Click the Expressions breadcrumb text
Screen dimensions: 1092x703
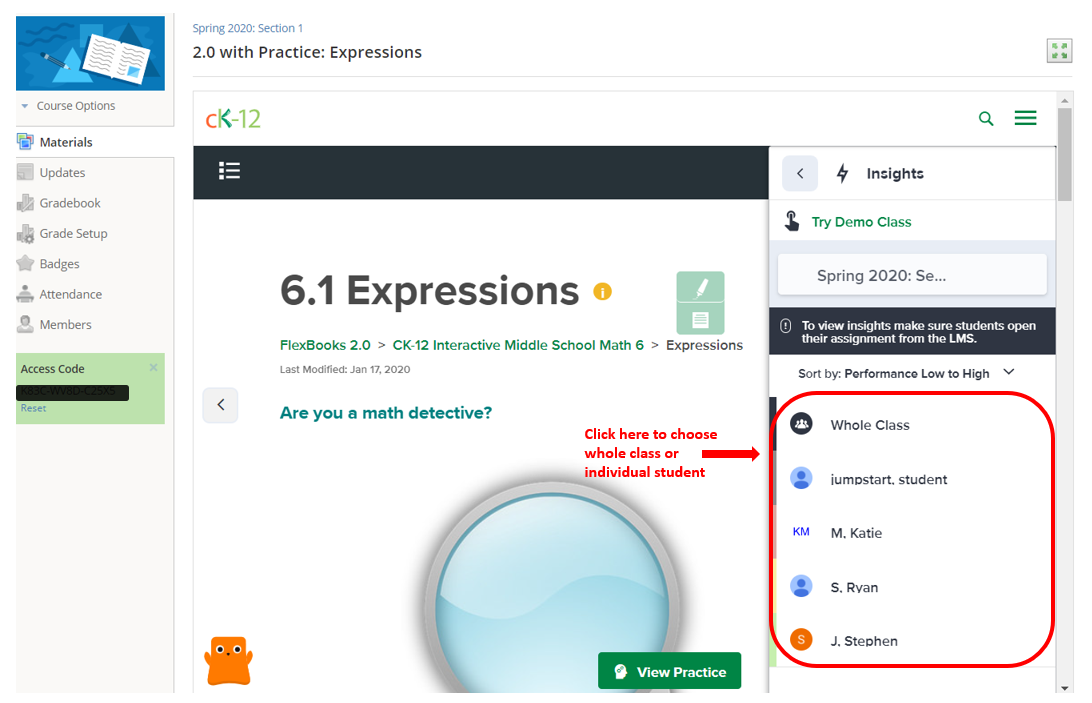[704, 345]
